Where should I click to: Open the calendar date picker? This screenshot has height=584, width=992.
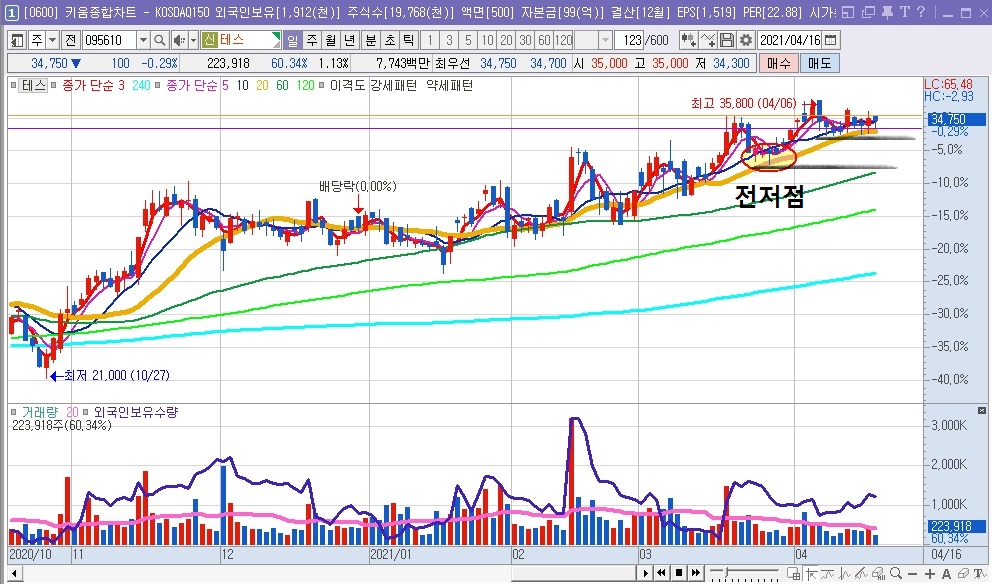(x=831, y=40)
